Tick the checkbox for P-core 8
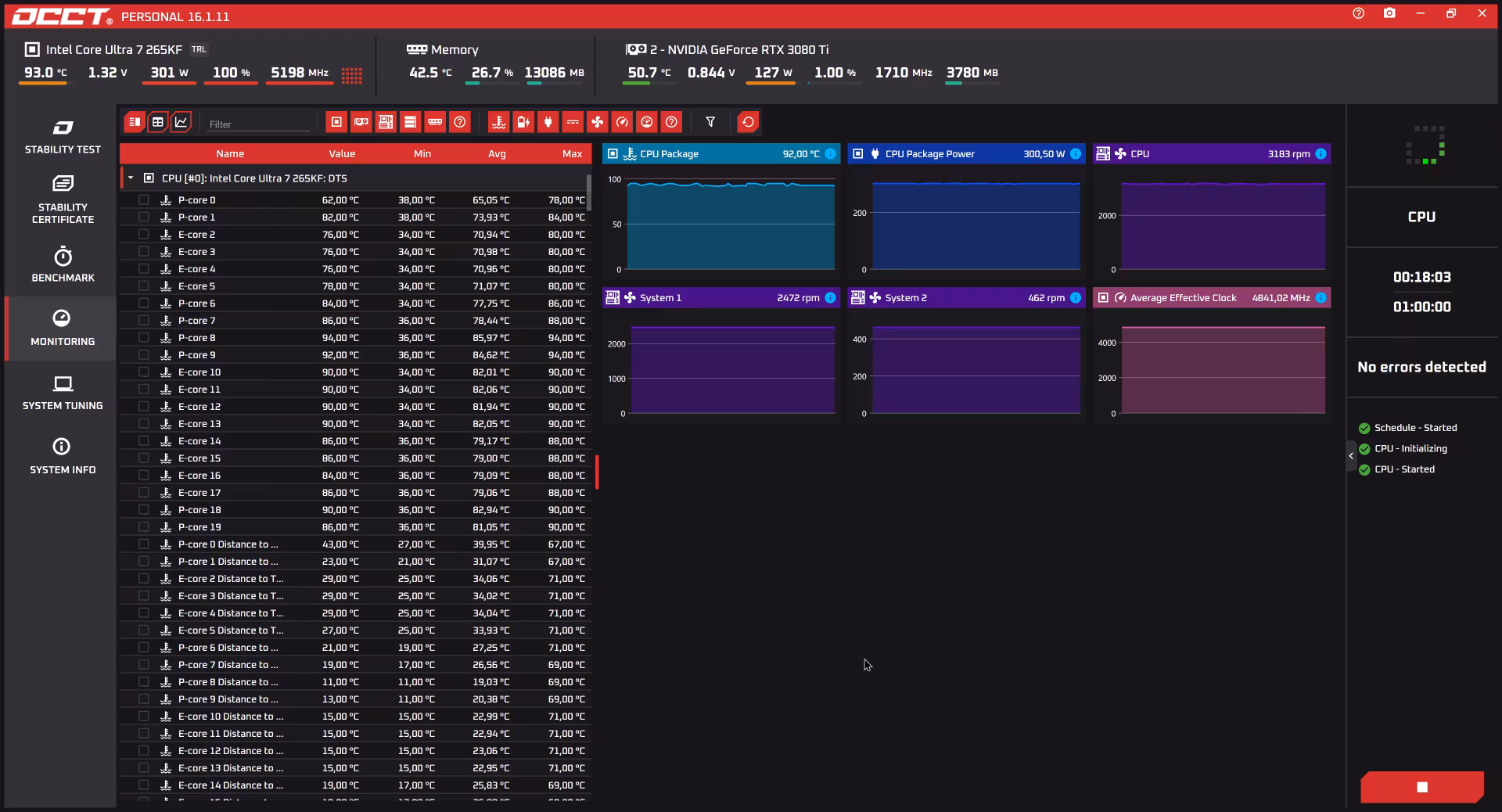This screenshot has width=1502, height=812. pos(144,338)
